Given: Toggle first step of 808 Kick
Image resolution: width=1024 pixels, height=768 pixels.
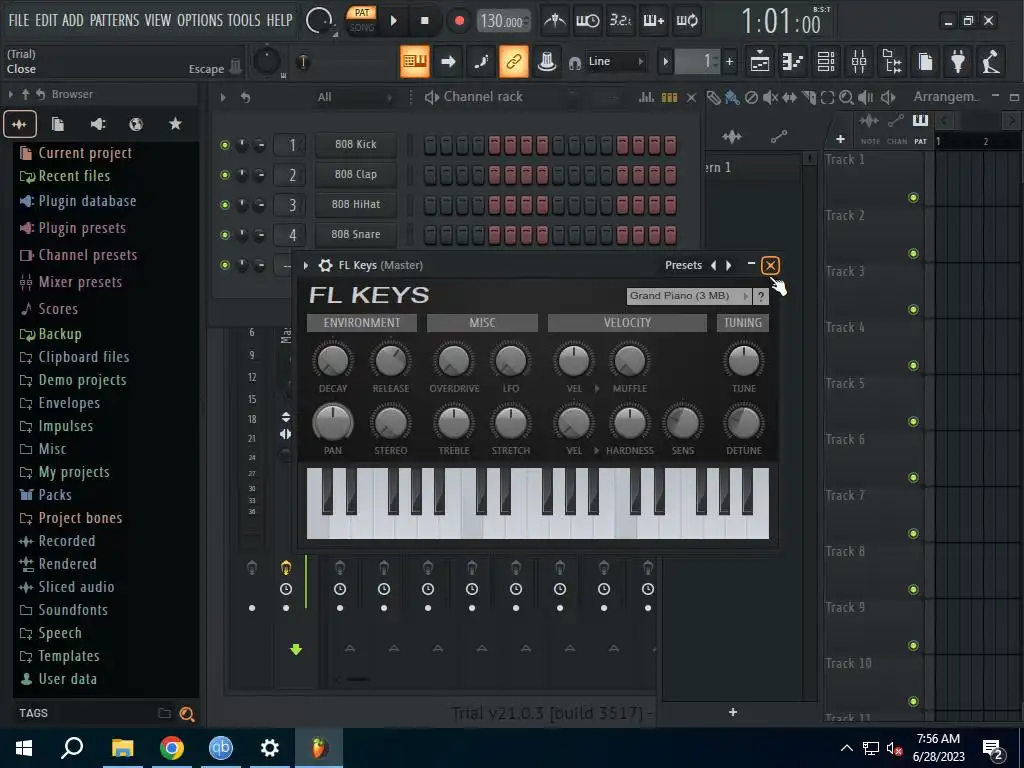Looking at the screenshot, I should pyautogui.click(x=430, y=145).
